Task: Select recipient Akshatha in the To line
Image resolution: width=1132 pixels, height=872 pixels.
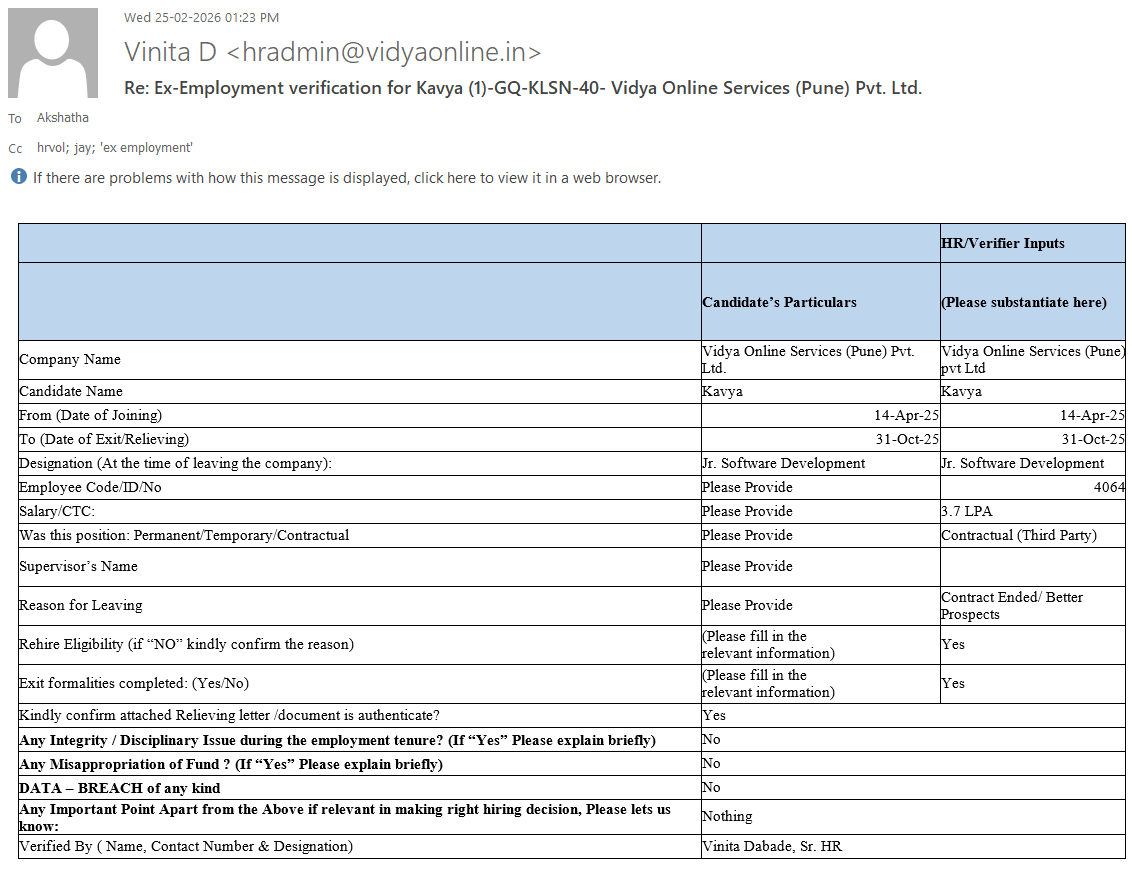Action: pos(63,118)
